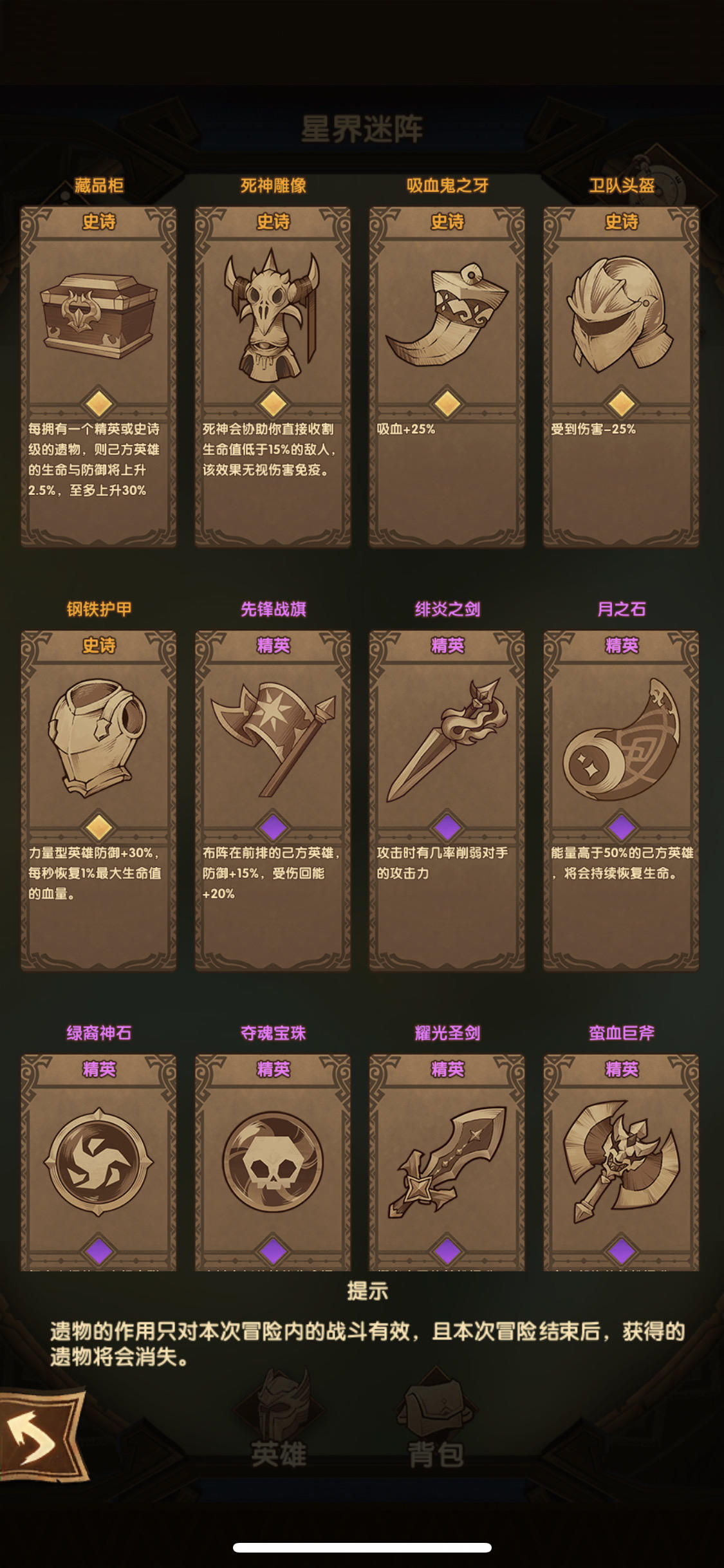Tap the 月之石 moonstone relic icon
The width and height of the screenshot is (724, 1568).
pyautogui.click(x=620, y=739)
